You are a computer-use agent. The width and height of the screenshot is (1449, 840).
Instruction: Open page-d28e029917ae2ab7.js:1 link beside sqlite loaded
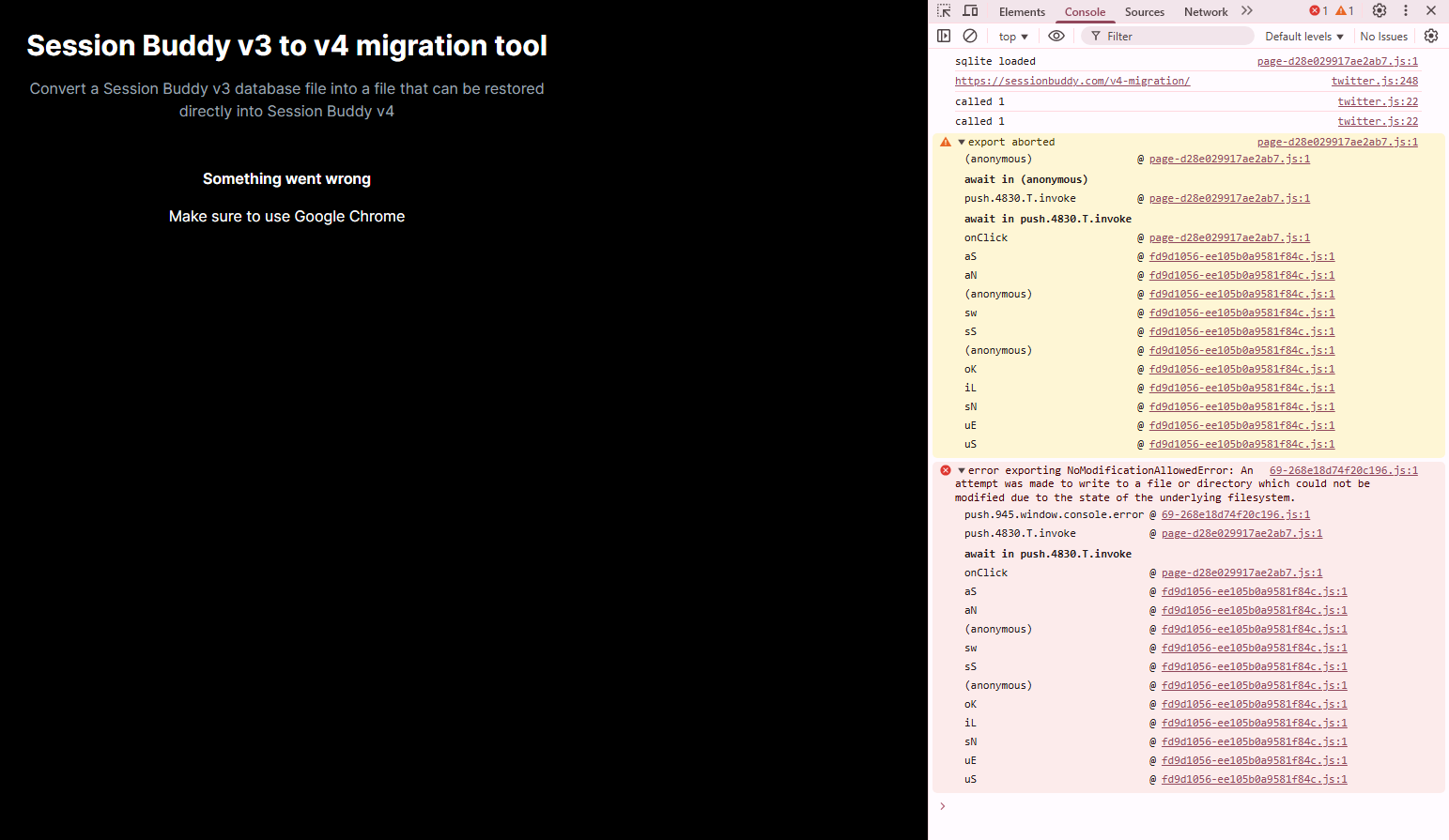[1337, 61]
